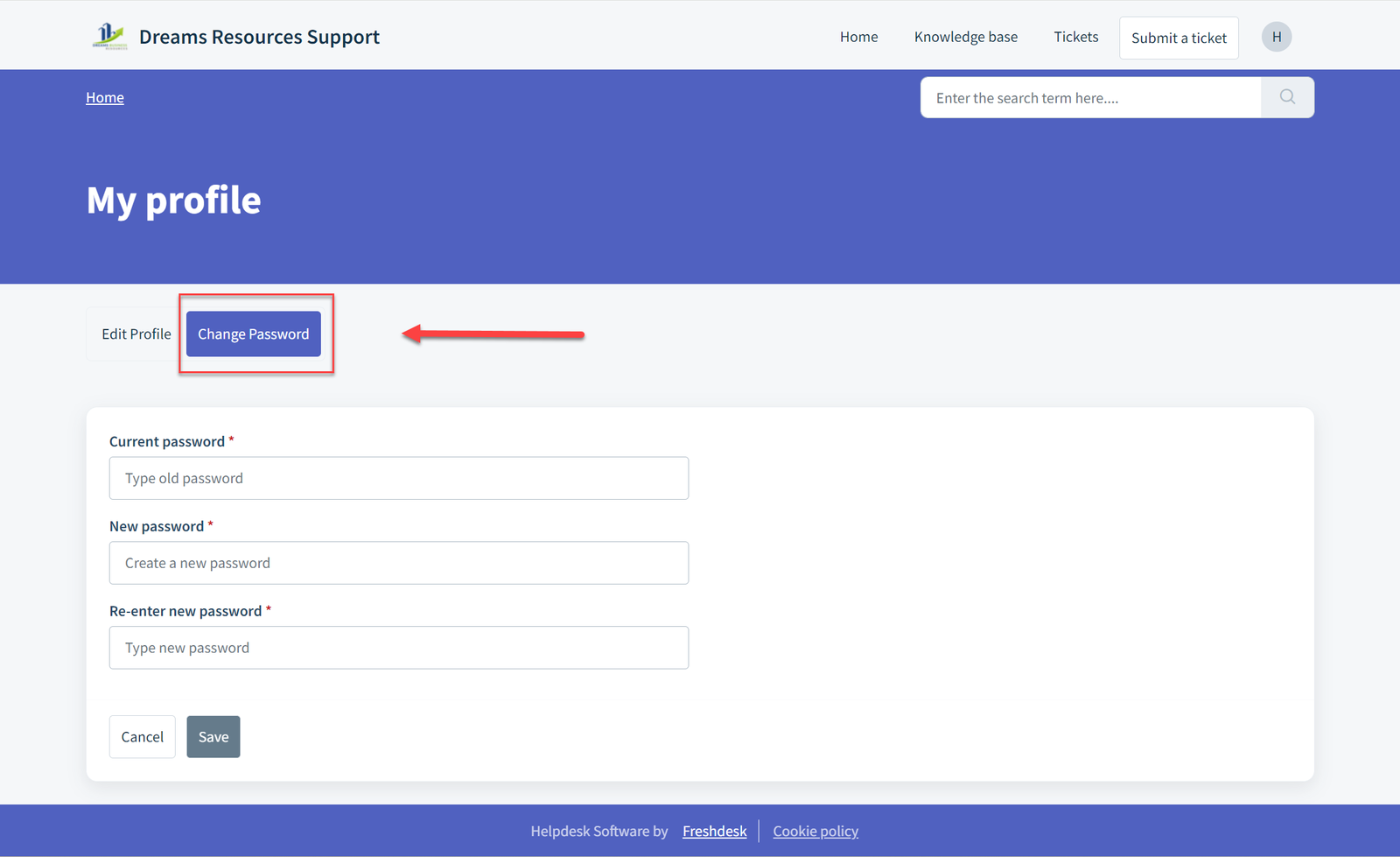Follow the Freshdesk link in footer
The image size is (1400, 857).
coord(714,831)
